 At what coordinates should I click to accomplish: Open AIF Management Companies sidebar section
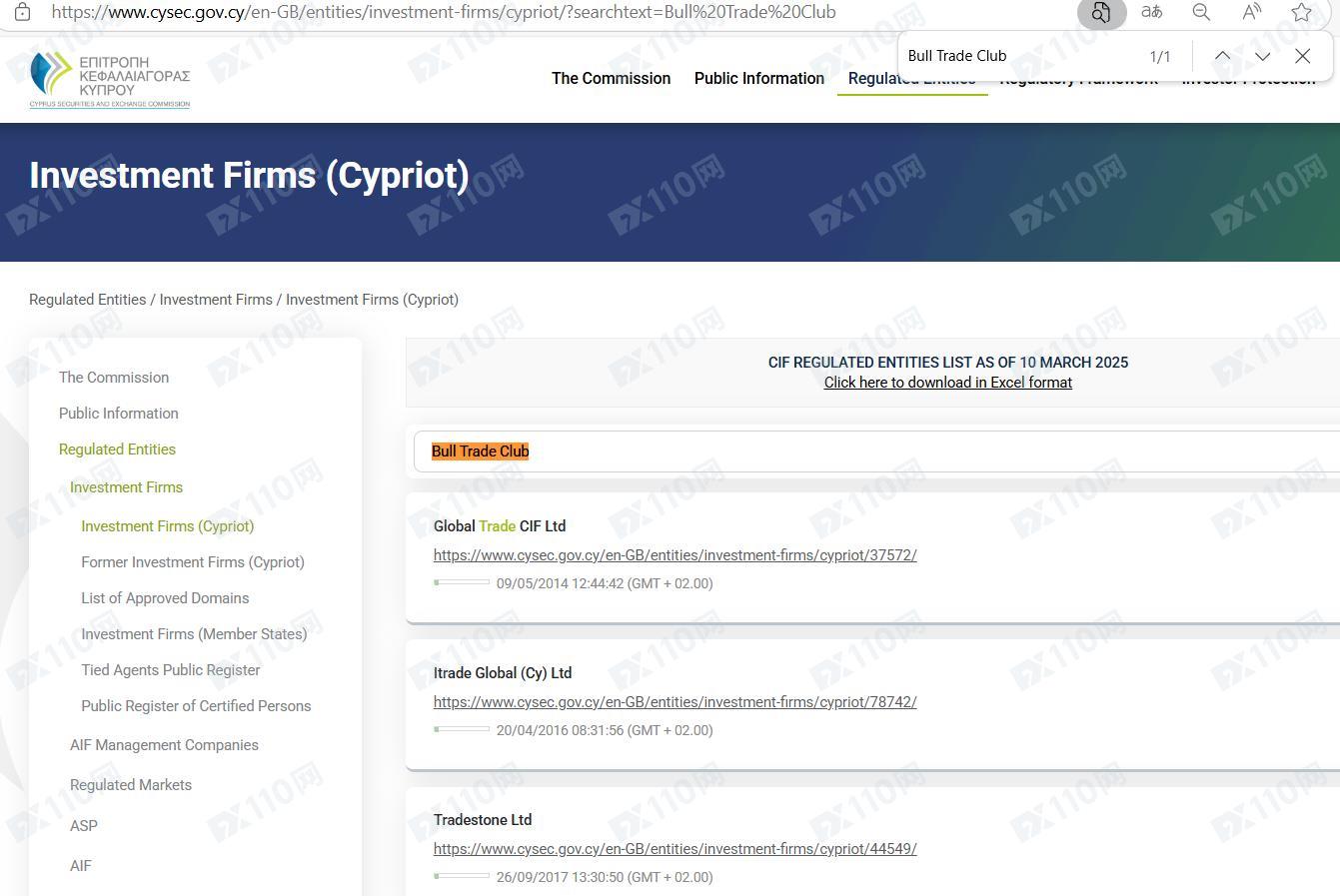tap(164, 745)
